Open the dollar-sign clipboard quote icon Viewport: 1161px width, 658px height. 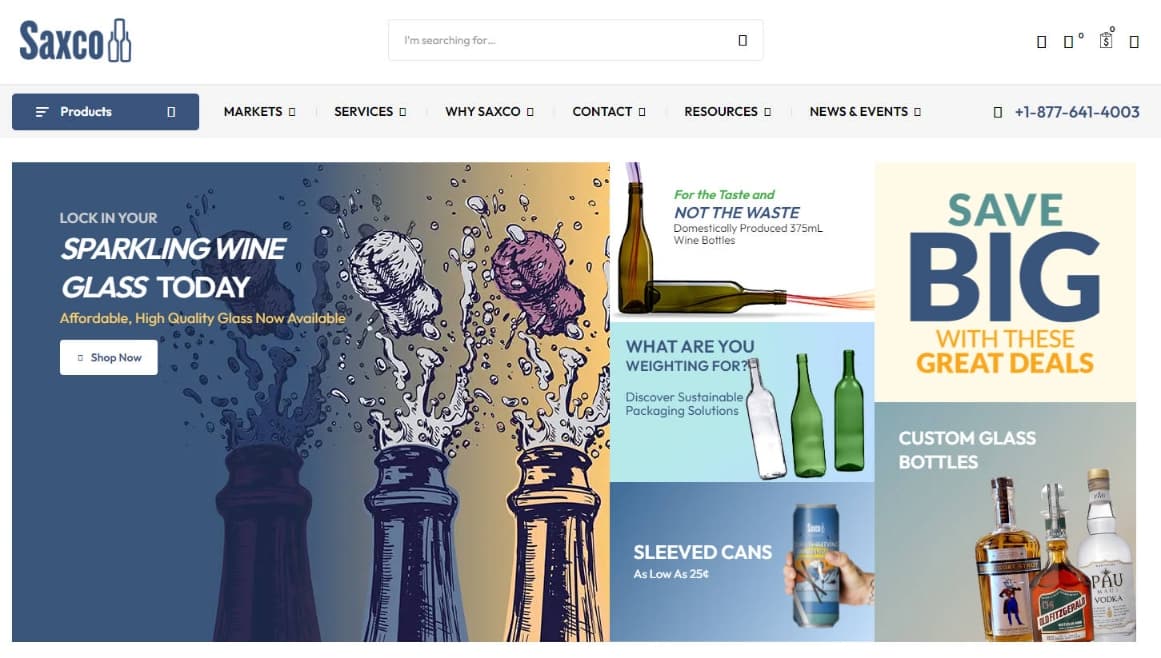coord(1105,41)
